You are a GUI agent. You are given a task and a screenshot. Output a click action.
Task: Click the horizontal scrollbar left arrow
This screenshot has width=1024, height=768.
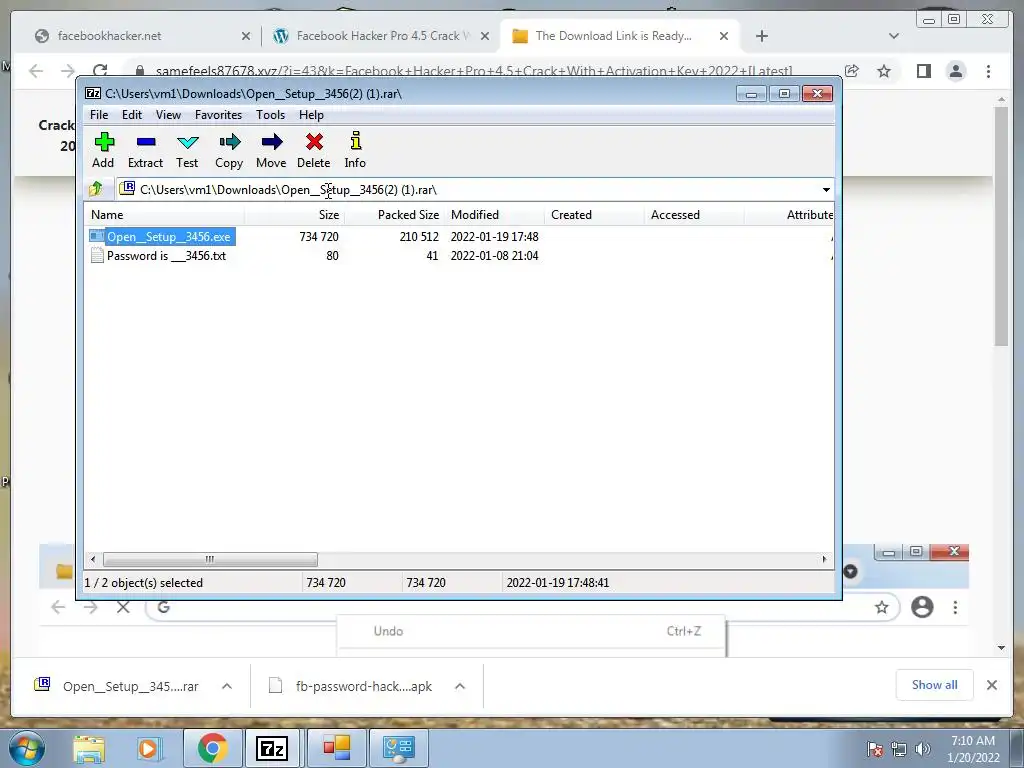click(93, 559)
